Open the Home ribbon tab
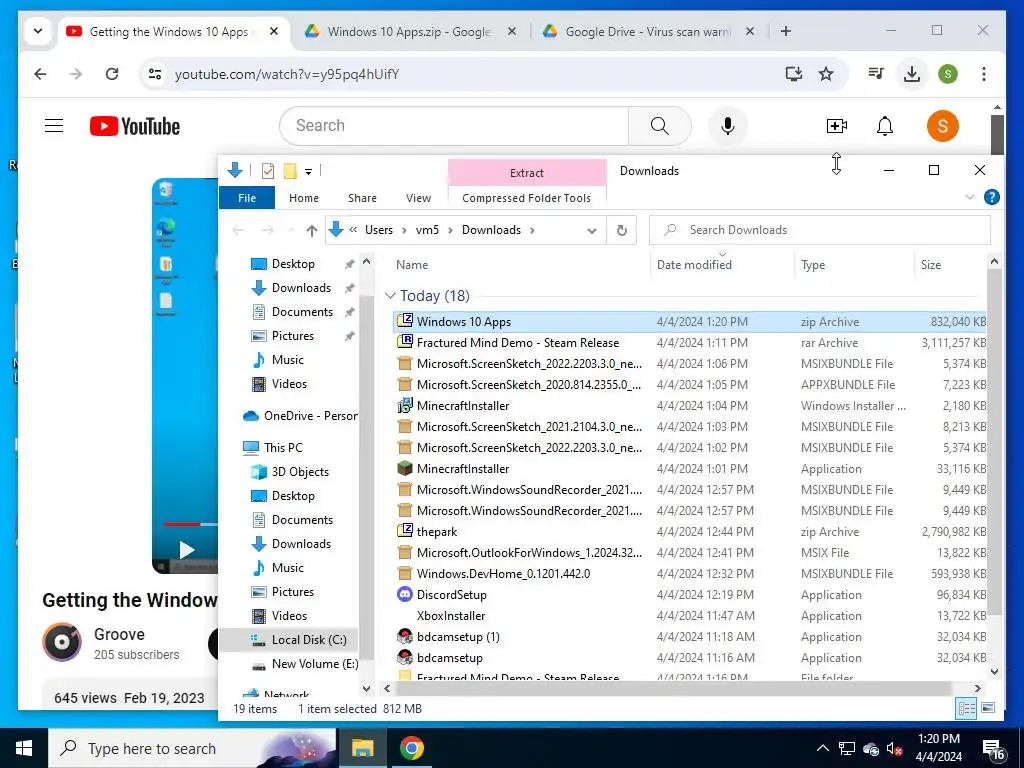 304,198
